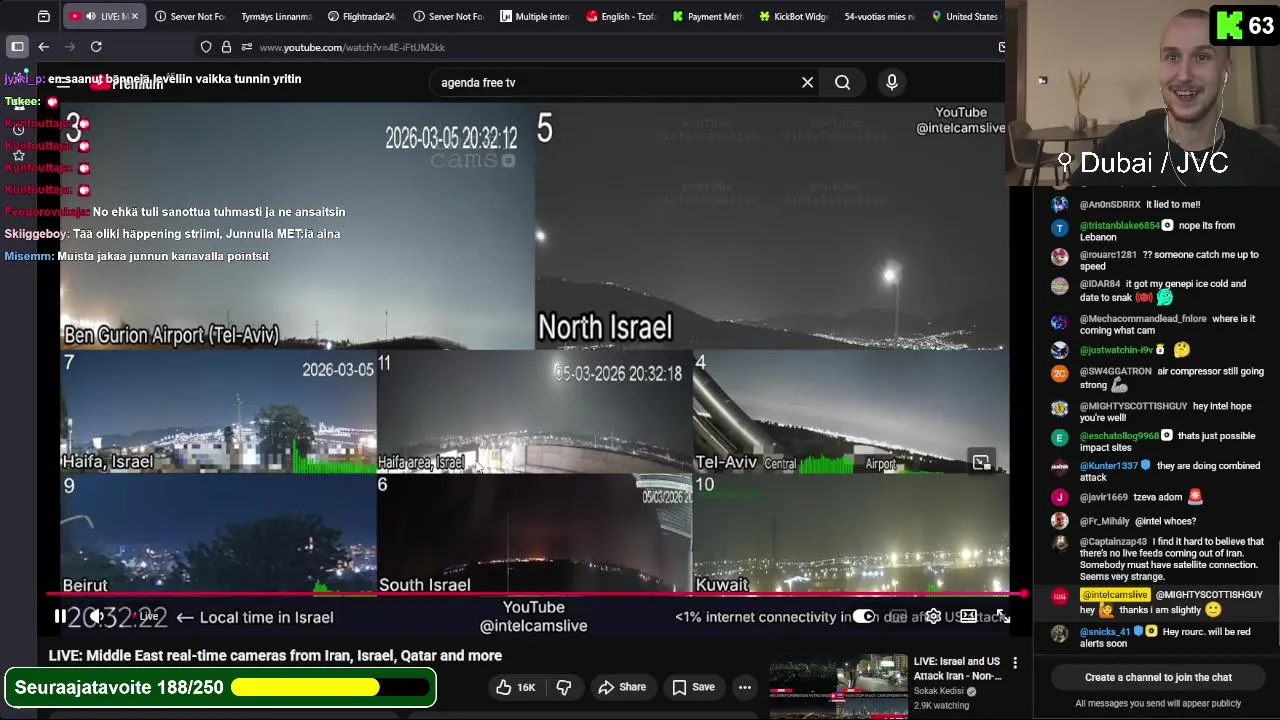The height and width of the screenshot is (720, 1280).
Task: Click the YouTube search magnifier button
Action: [x=843, y=83]
